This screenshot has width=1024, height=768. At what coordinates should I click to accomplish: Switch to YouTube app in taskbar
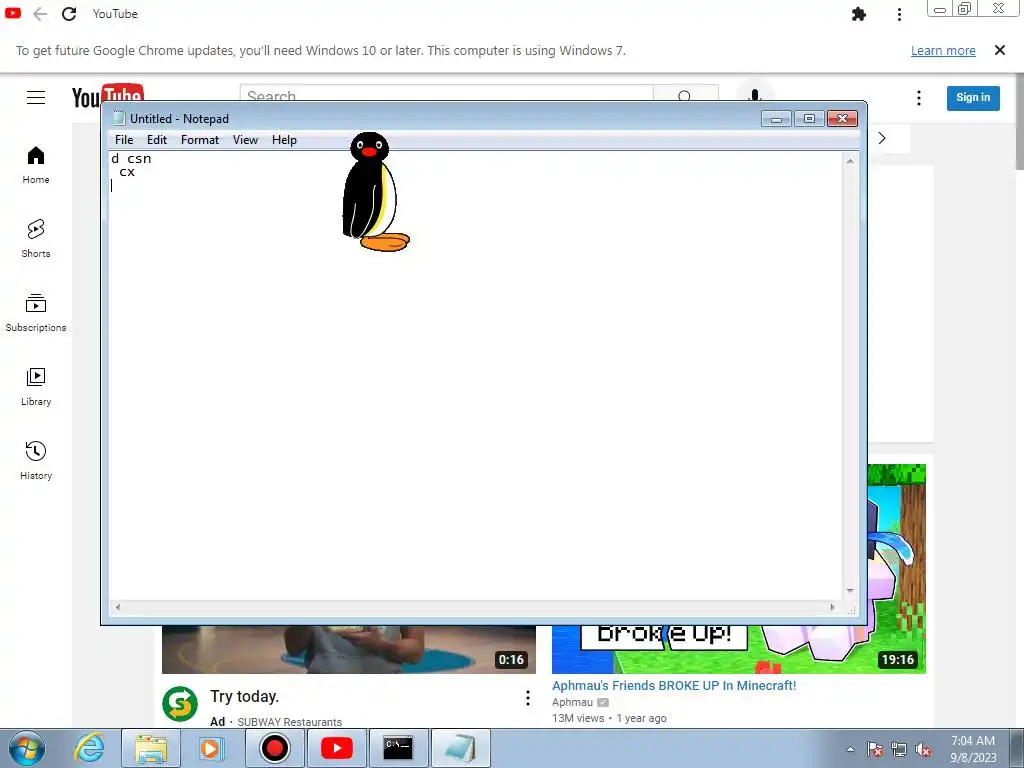point(336,748)
